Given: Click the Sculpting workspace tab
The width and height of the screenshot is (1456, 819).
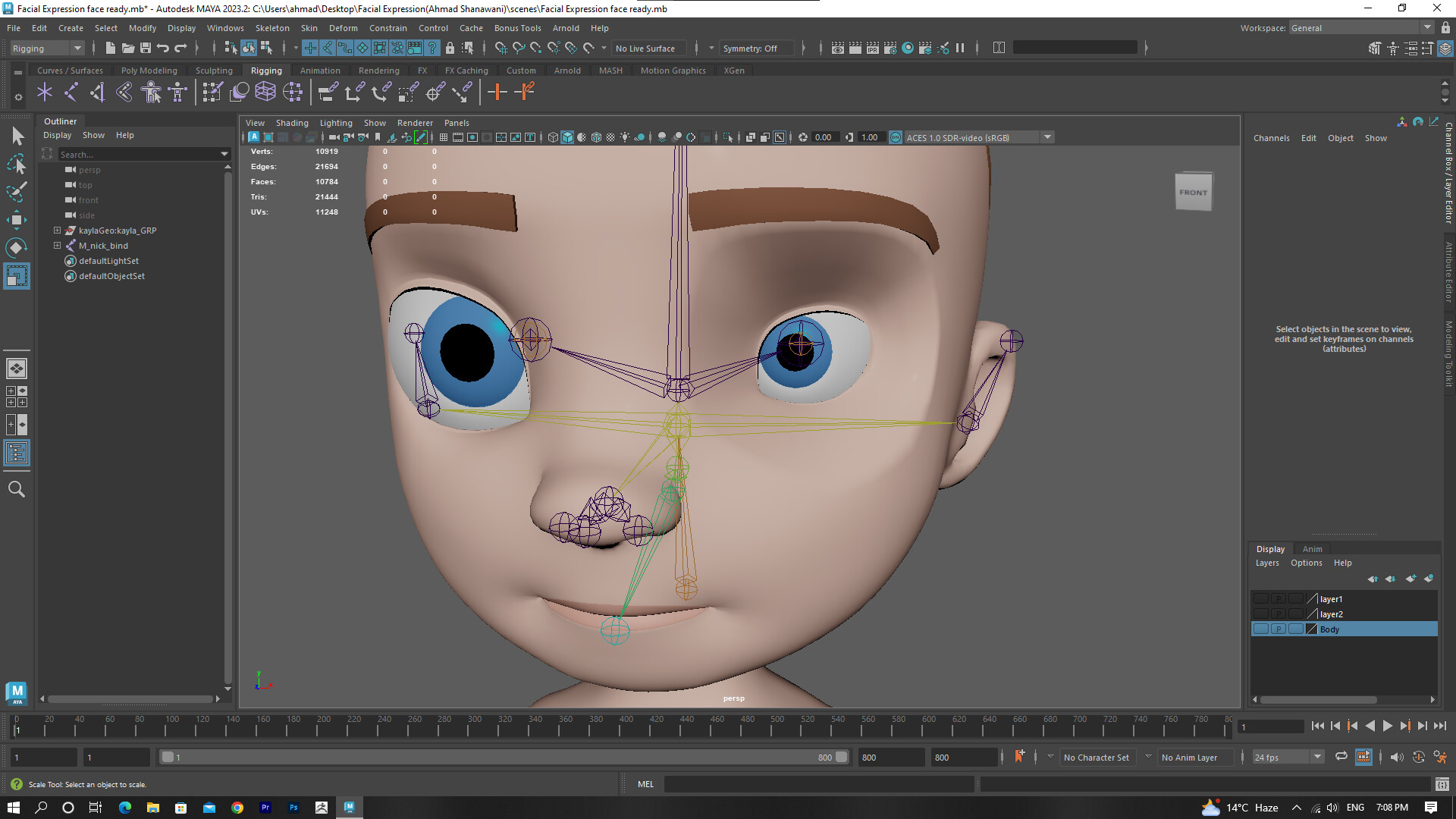Looking at the screenshot, I should coord(213,70).
